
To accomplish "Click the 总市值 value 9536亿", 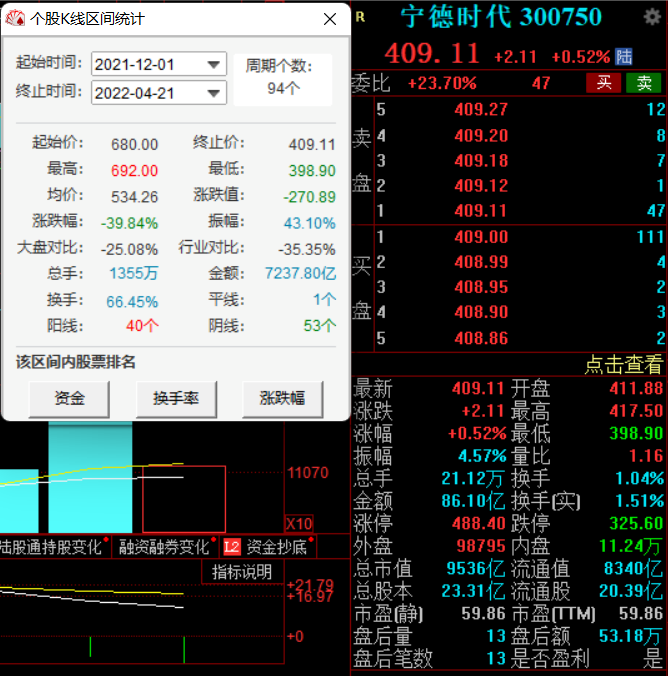I will point(476,569).
